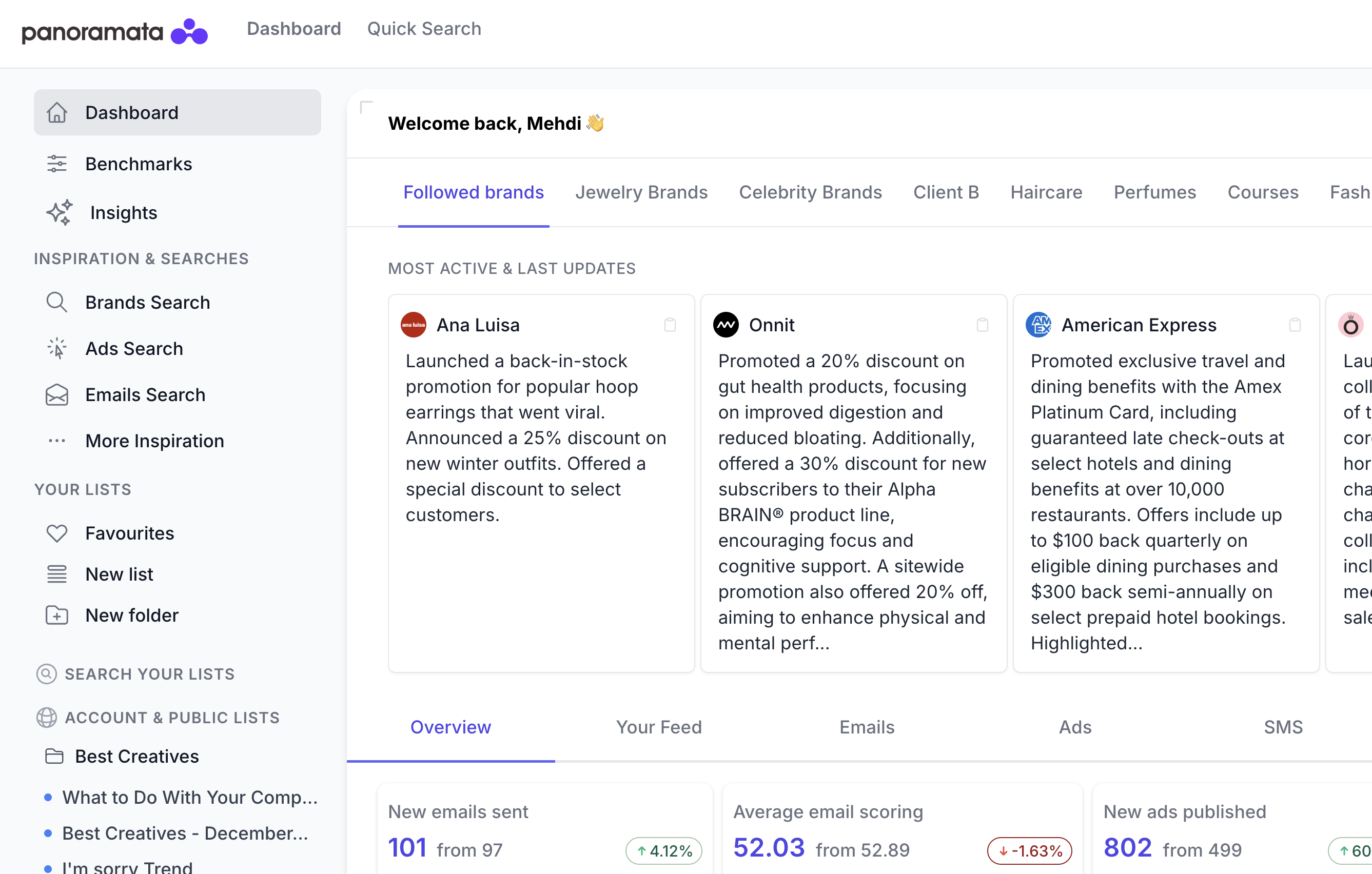The width and height of the screenshot is (1372, 874).
Task: Open the Best Creatives folder
Action: point(137,756)
